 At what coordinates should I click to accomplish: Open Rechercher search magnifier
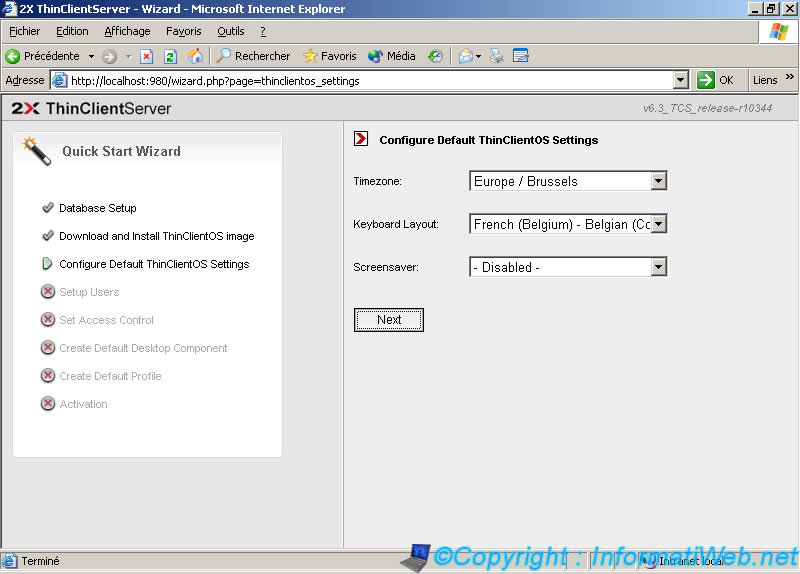click(x=223, y=56)
